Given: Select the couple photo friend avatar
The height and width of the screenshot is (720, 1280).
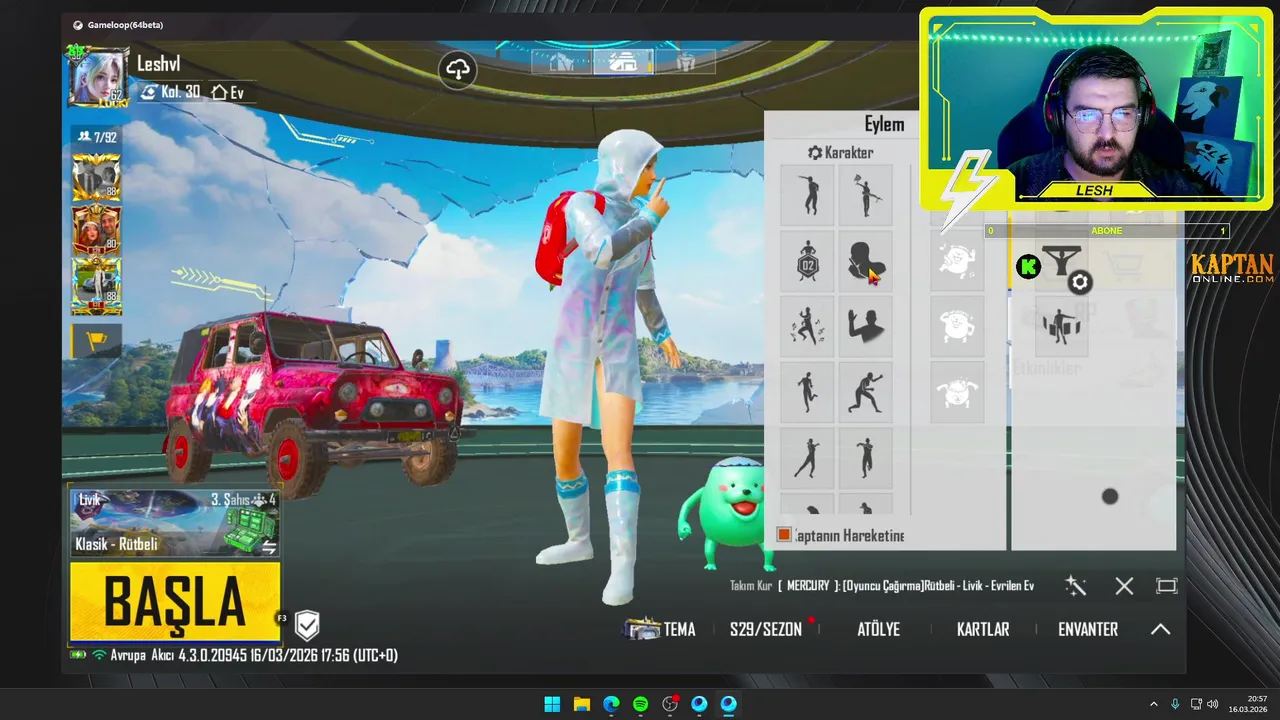Looking at the screenshot, I should click(x=96, y=229).
